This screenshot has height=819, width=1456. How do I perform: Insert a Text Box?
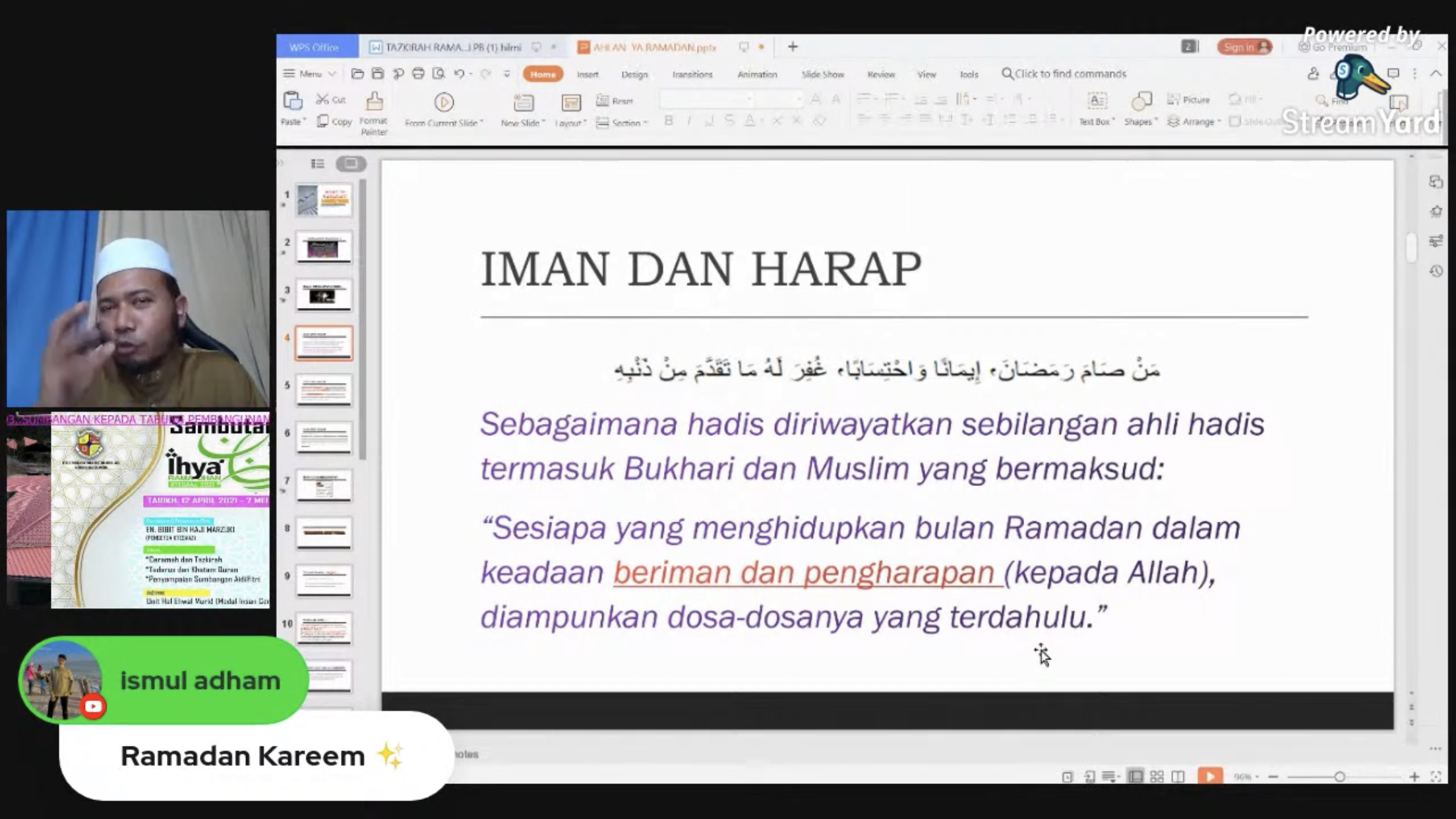pyautogui.click(x=1096, y=109)
